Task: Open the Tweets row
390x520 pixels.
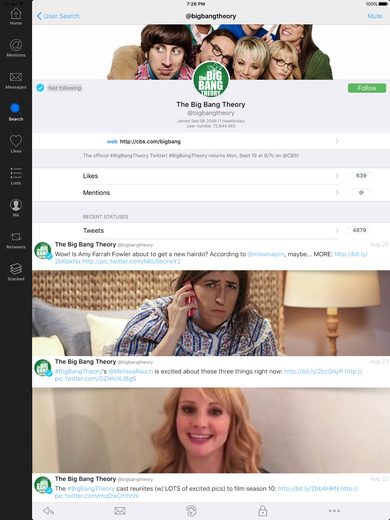Action: pyautogui.click(x=211, y=230)
